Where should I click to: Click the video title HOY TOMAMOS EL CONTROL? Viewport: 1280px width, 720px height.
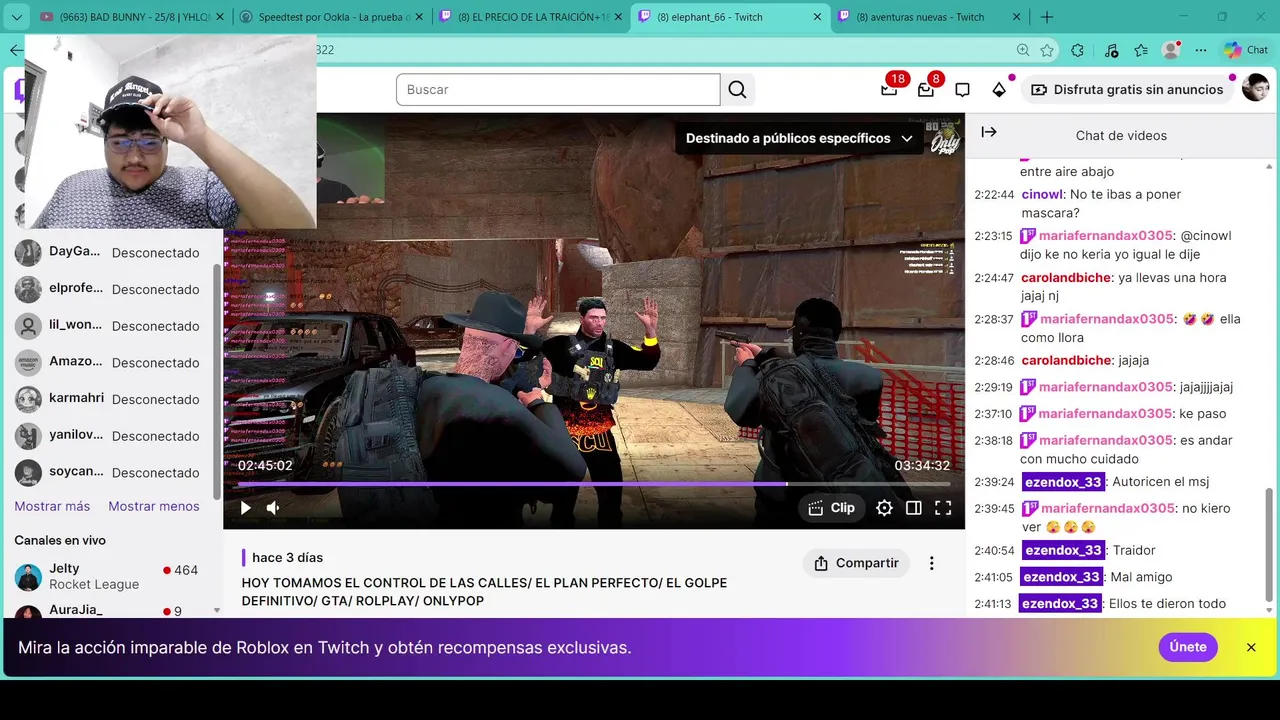484,592
